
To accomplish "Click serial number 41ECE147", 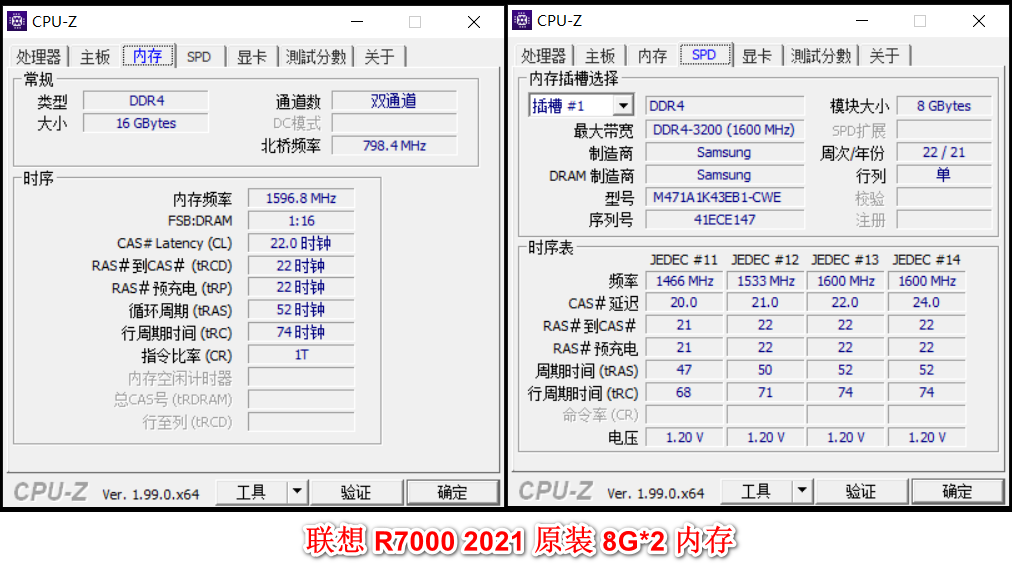I will pyautogui.click(x=724, y=220).
